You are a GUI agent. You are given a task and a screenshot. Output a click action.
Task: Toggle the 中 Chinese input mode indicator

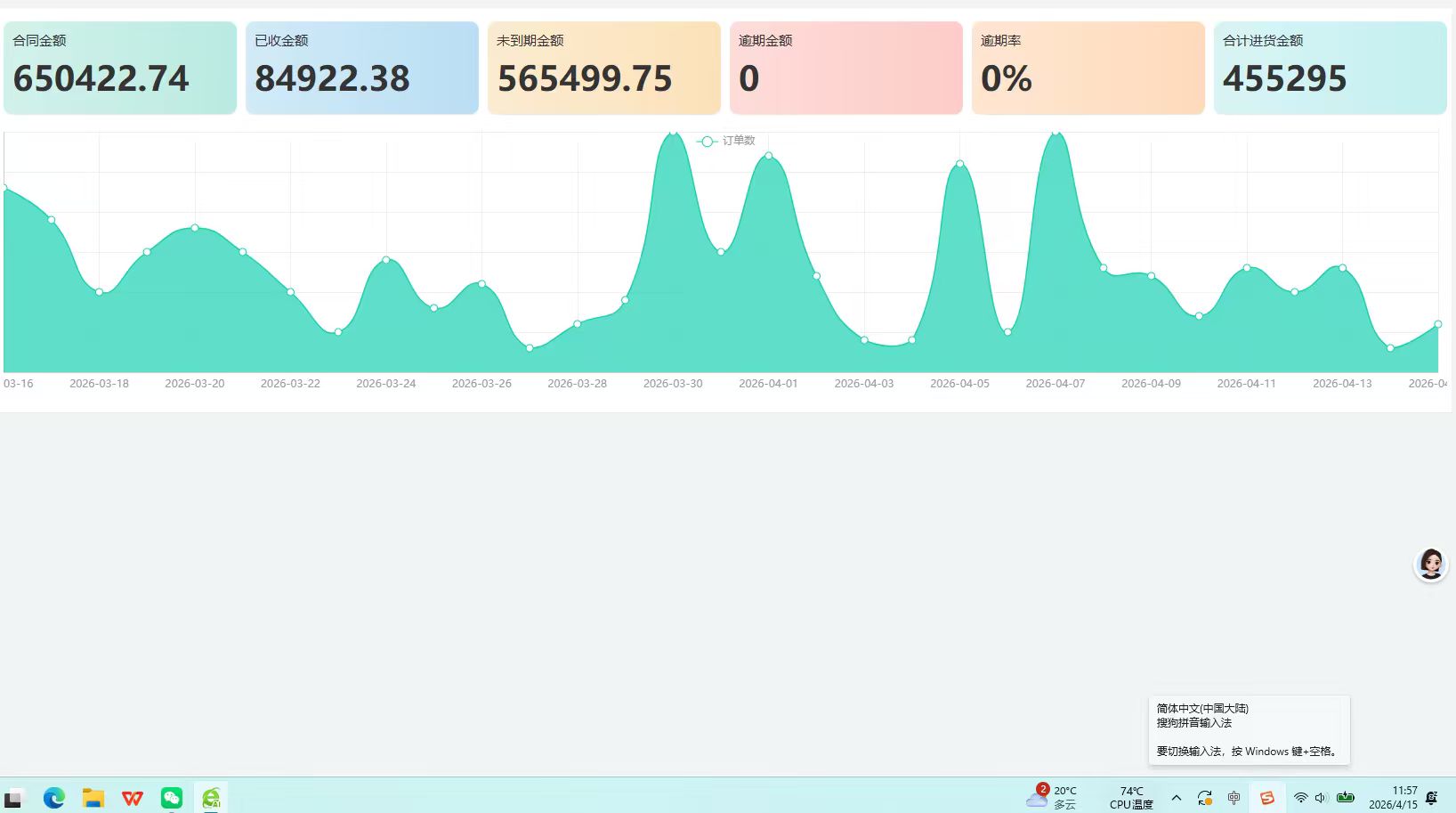pos(1234,798)
